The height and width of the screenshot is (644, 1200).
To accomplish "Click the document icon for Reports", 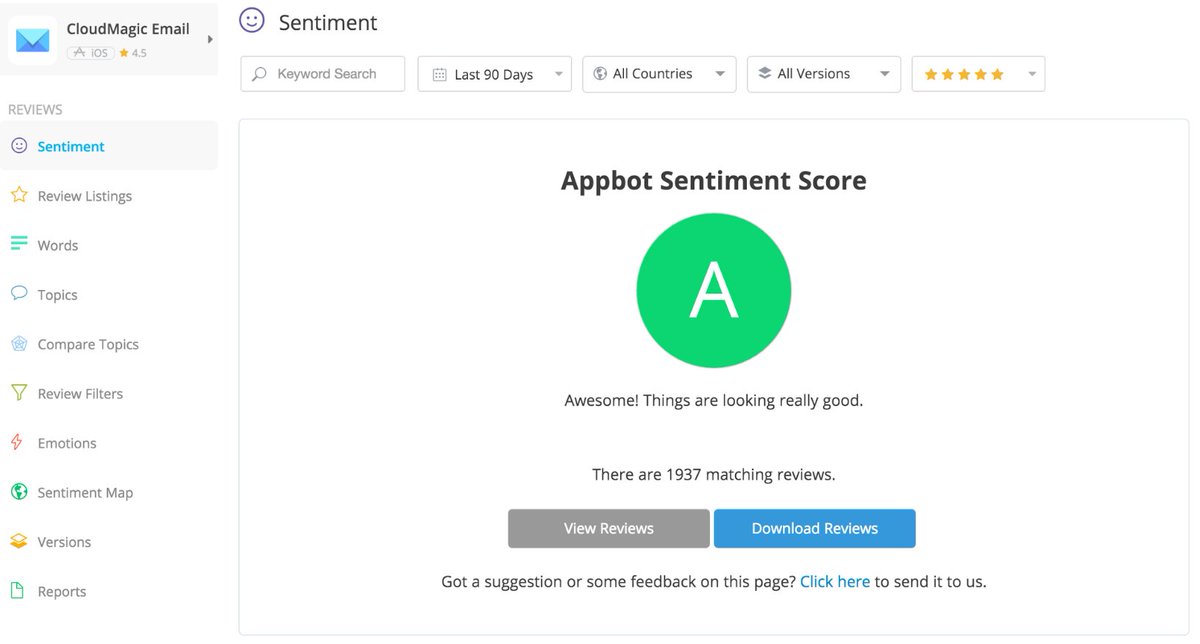I will point(17,591).
